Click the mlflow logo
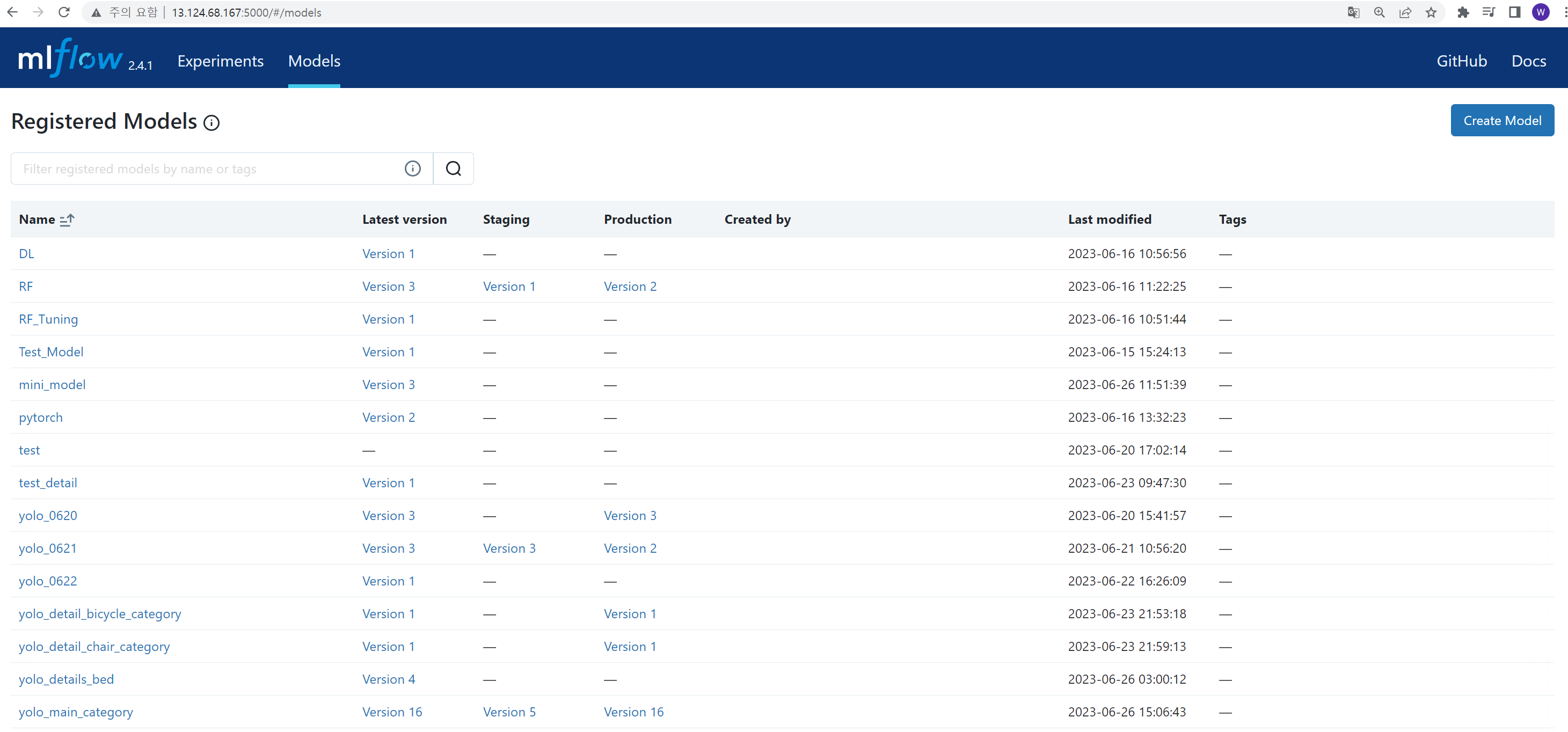The image size is (1568, 732). click(x=70, y=58)
